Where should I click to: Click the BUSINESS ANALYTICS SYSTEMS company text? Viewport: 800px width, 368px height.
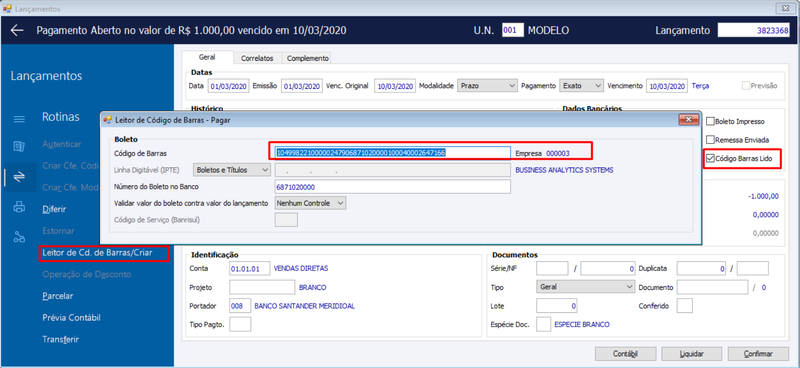pos(564,170)
